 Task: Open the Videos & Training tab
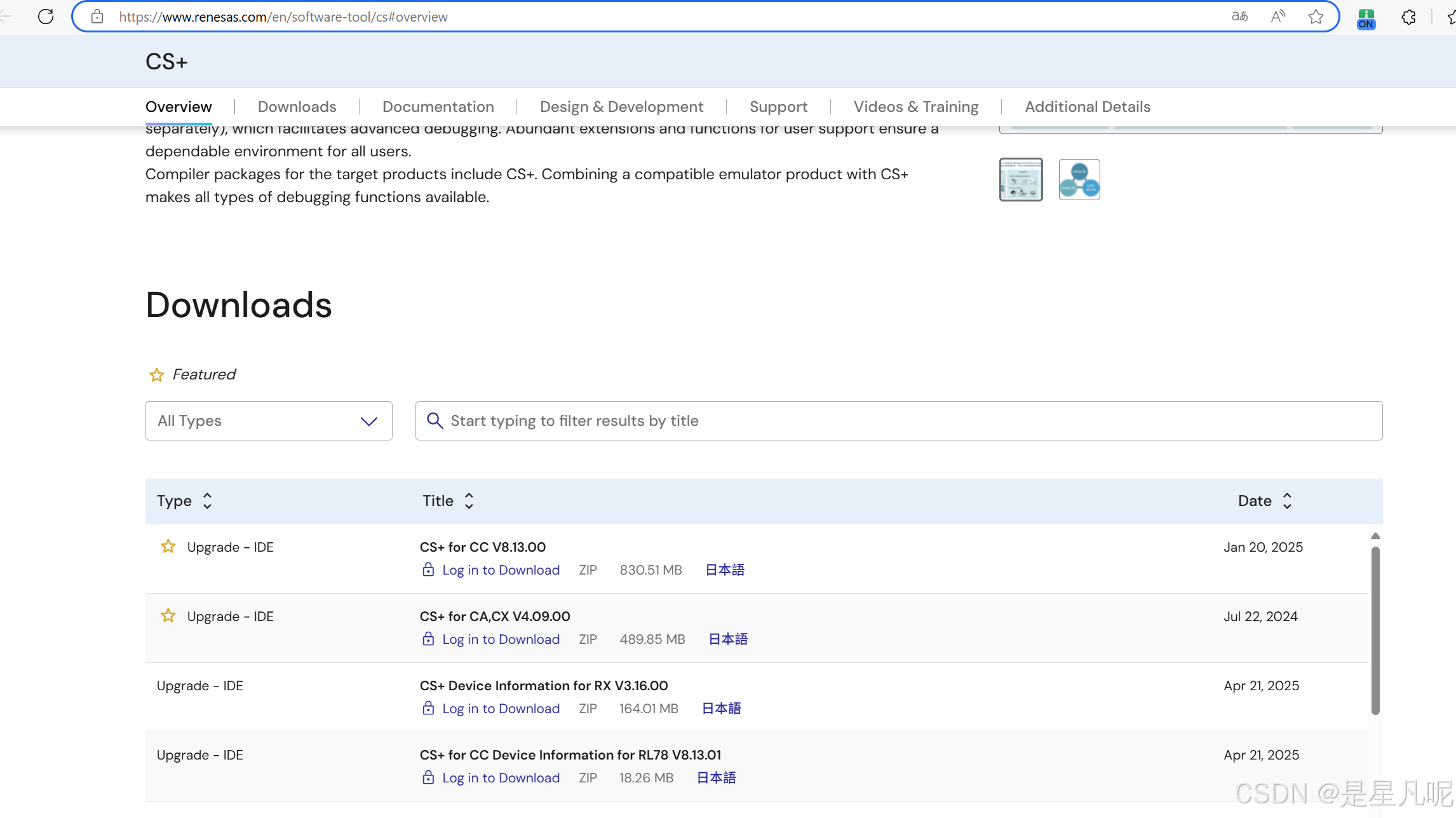pos(915,107)
